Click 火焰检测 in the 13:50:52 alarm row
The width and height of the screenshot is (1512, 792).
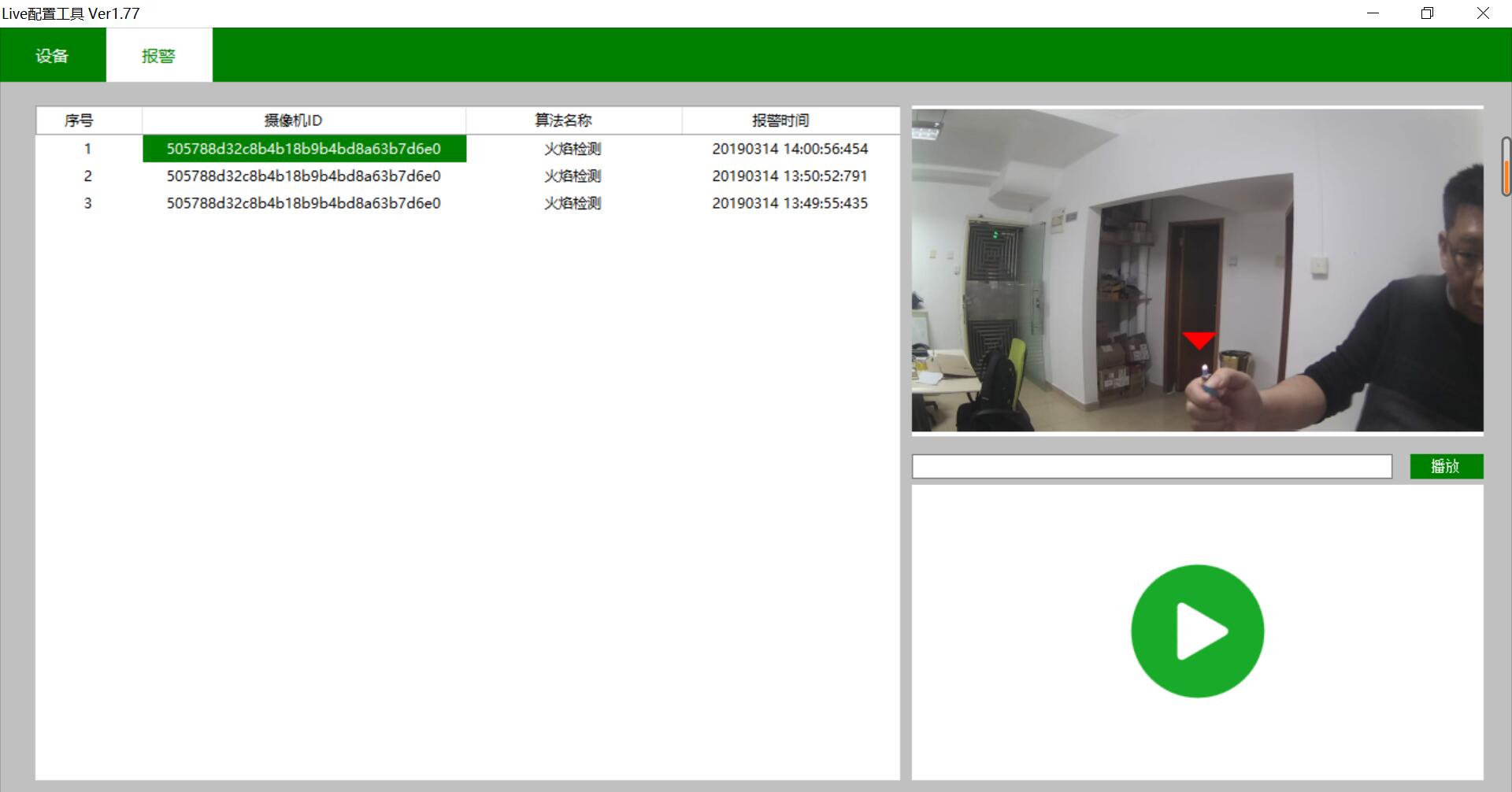573,176
